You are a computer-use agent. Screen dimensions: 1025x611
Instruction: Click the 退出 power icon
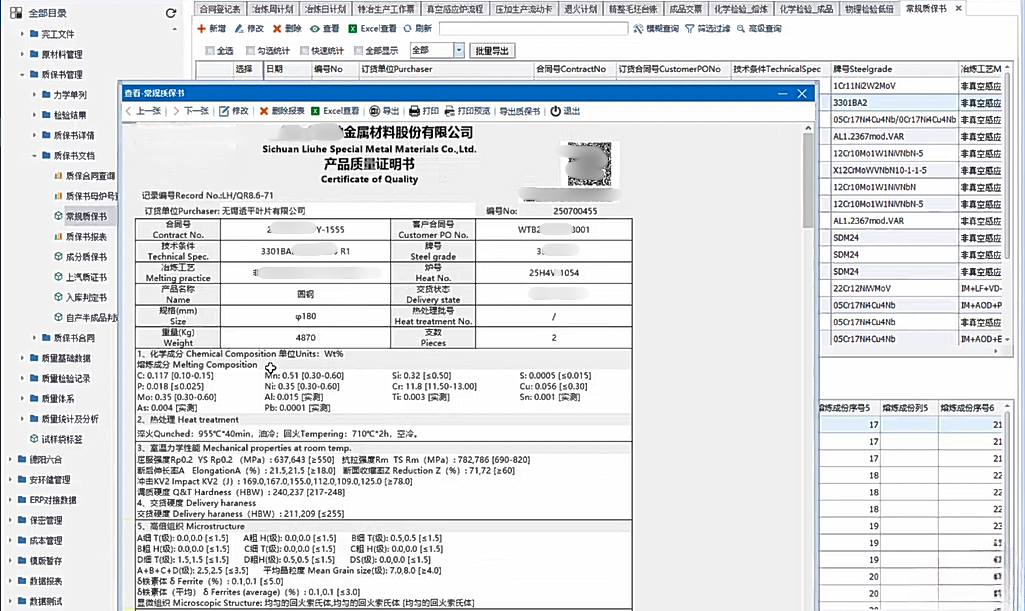[556, 111]
